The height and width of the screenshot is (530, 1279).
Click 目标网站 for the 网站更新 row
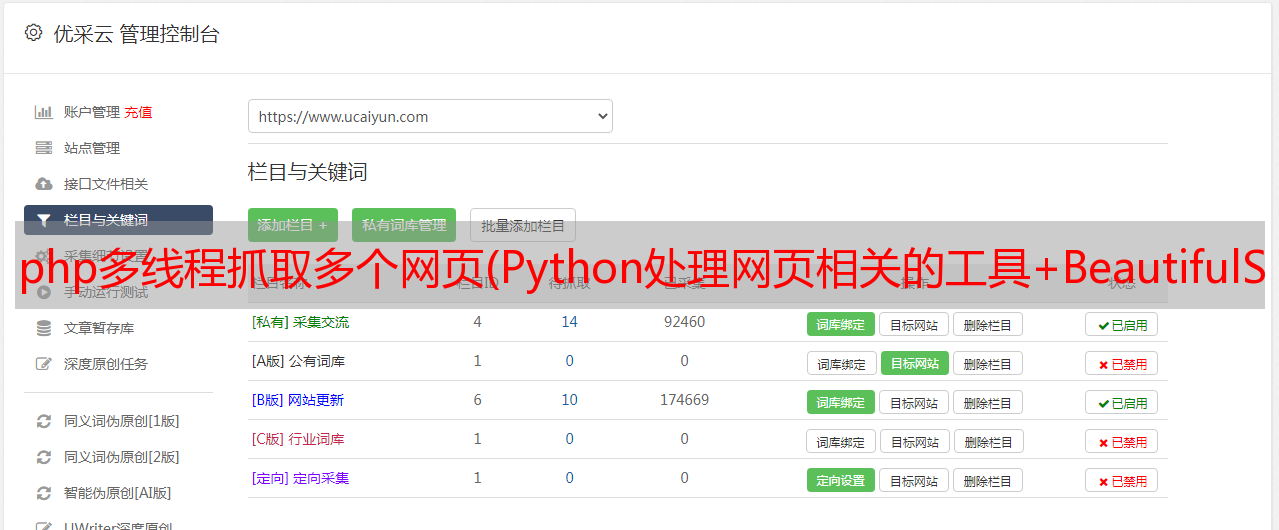coord(914,402)
